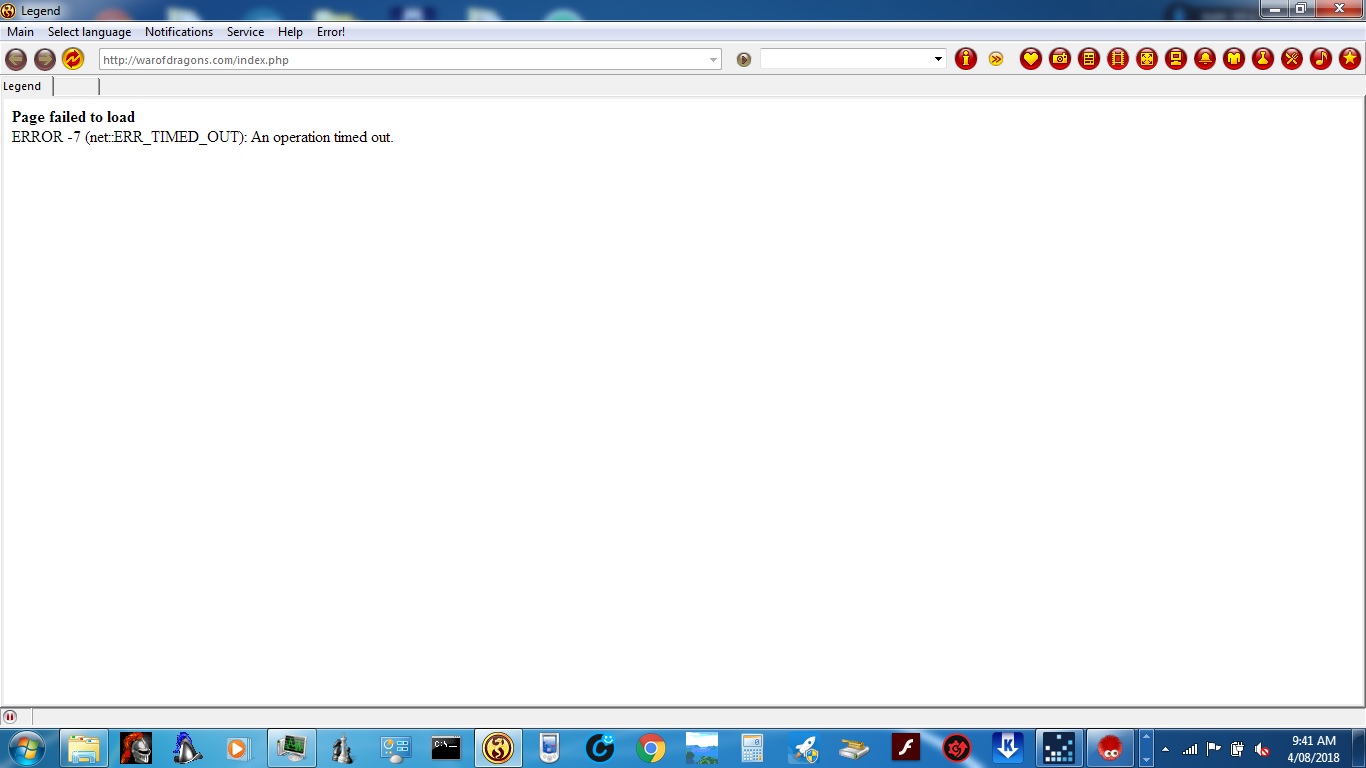Click the red heart toolbar icon
The height and width of the screenshot is (768, 1366).
[x=1031, y=59]
